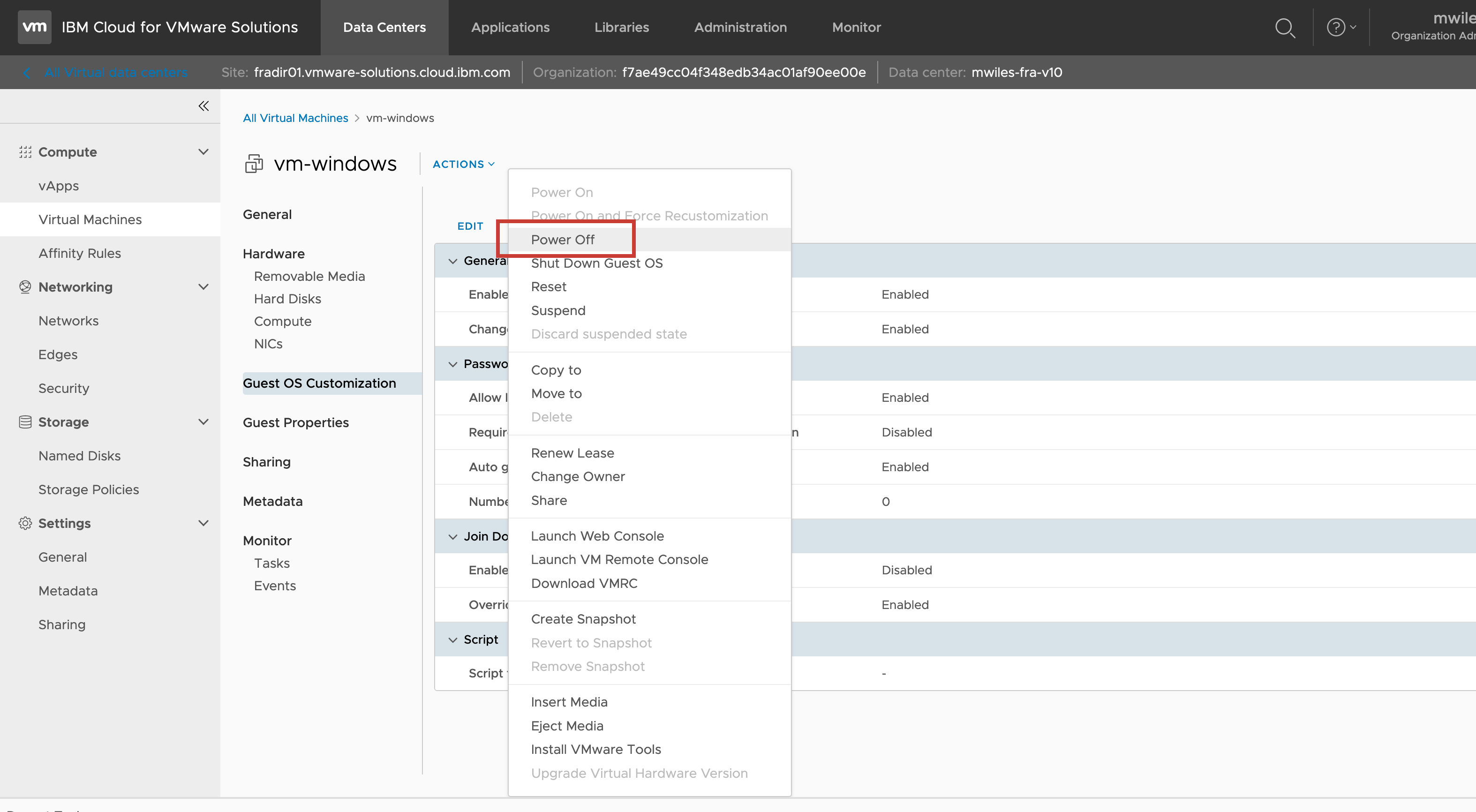The width and height of the screenshot is (1476, 812).
Task: Select Power Off from actions menu
Action: pos(562,240)
